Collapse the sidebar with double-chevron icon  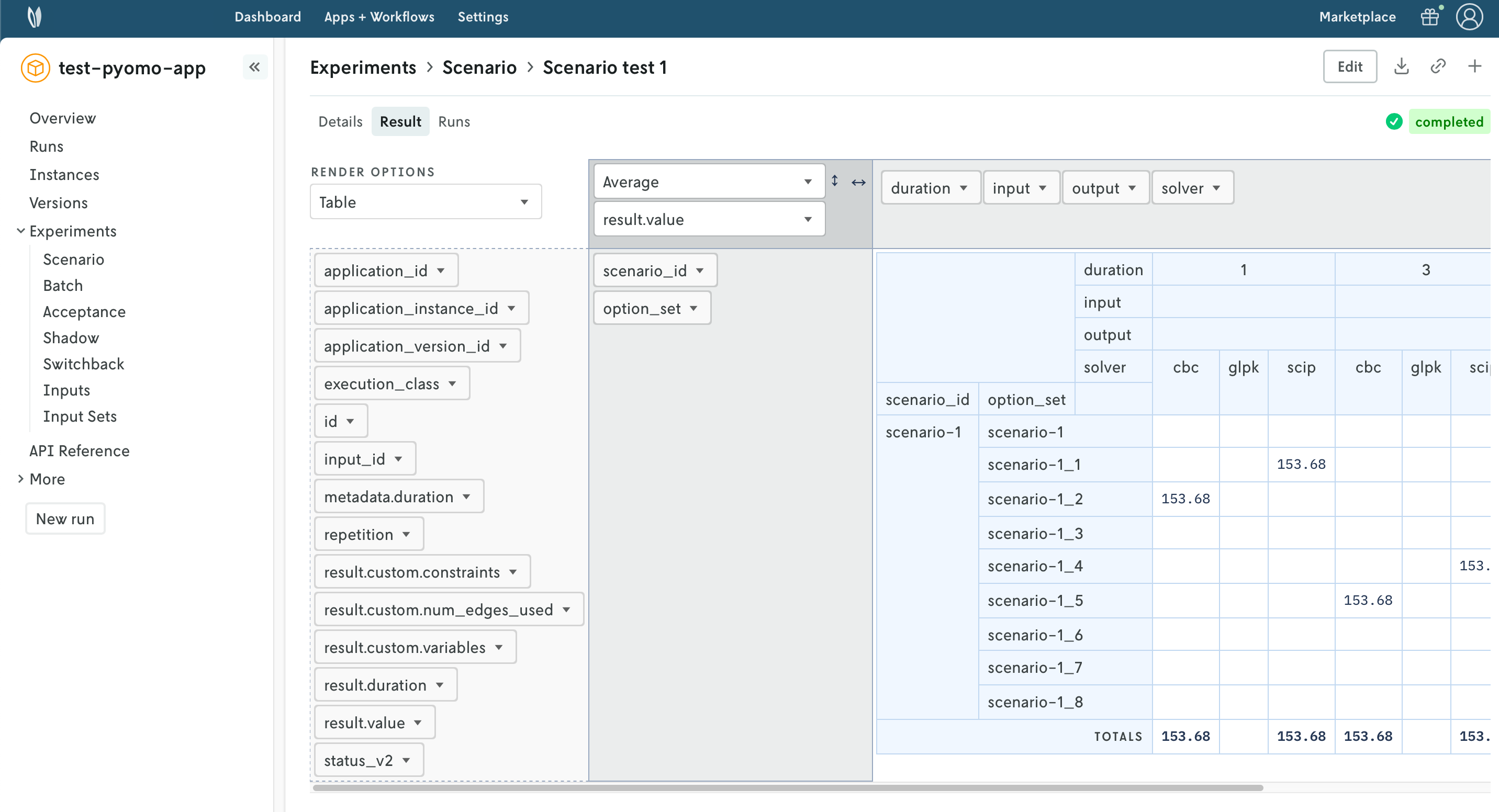coord(254,67)
